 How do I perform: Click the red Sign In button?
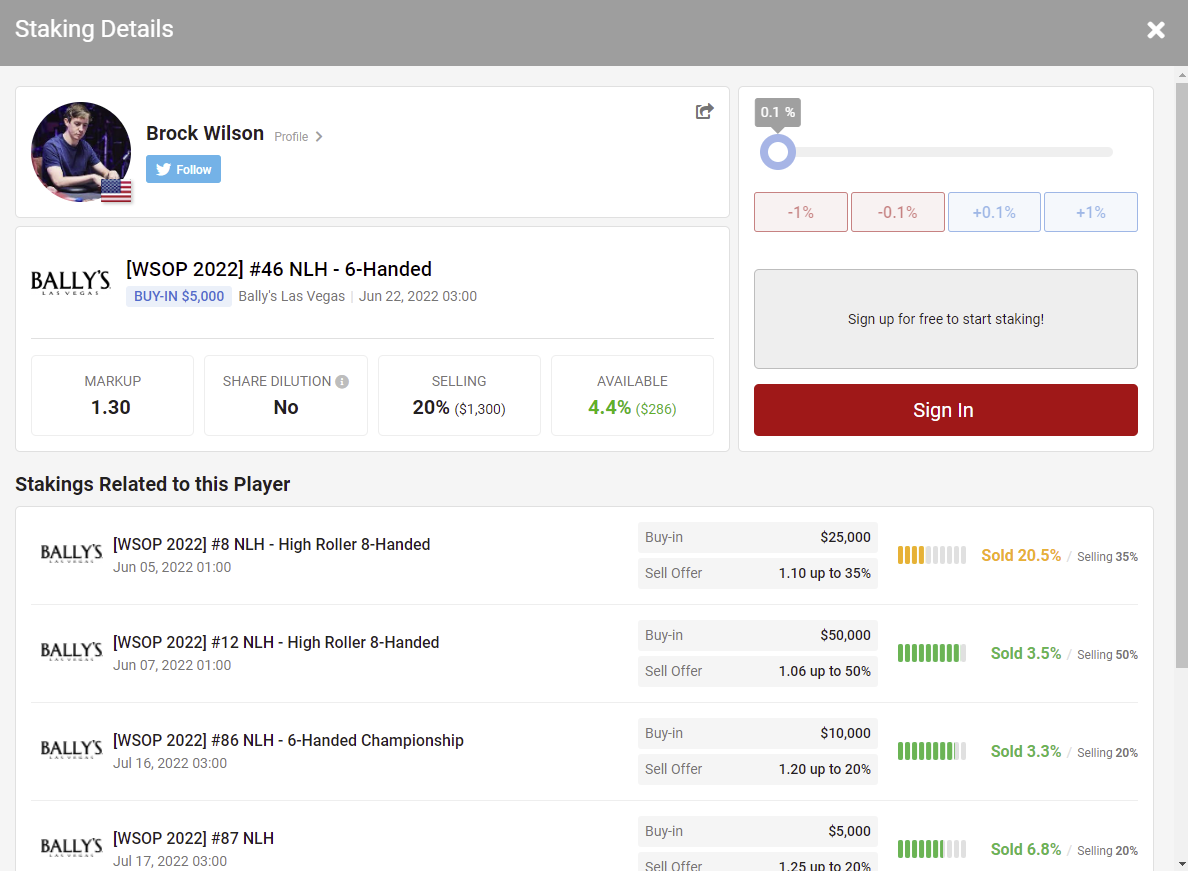pos(946,410)
